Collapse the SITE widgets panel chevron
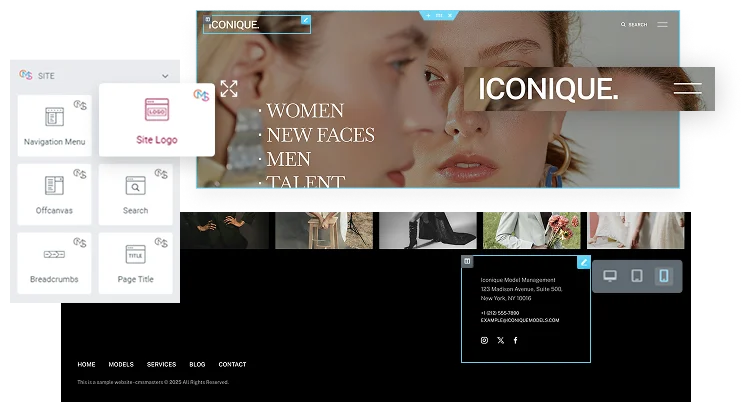This screenshot has height=406, width=745. (165, 76)
